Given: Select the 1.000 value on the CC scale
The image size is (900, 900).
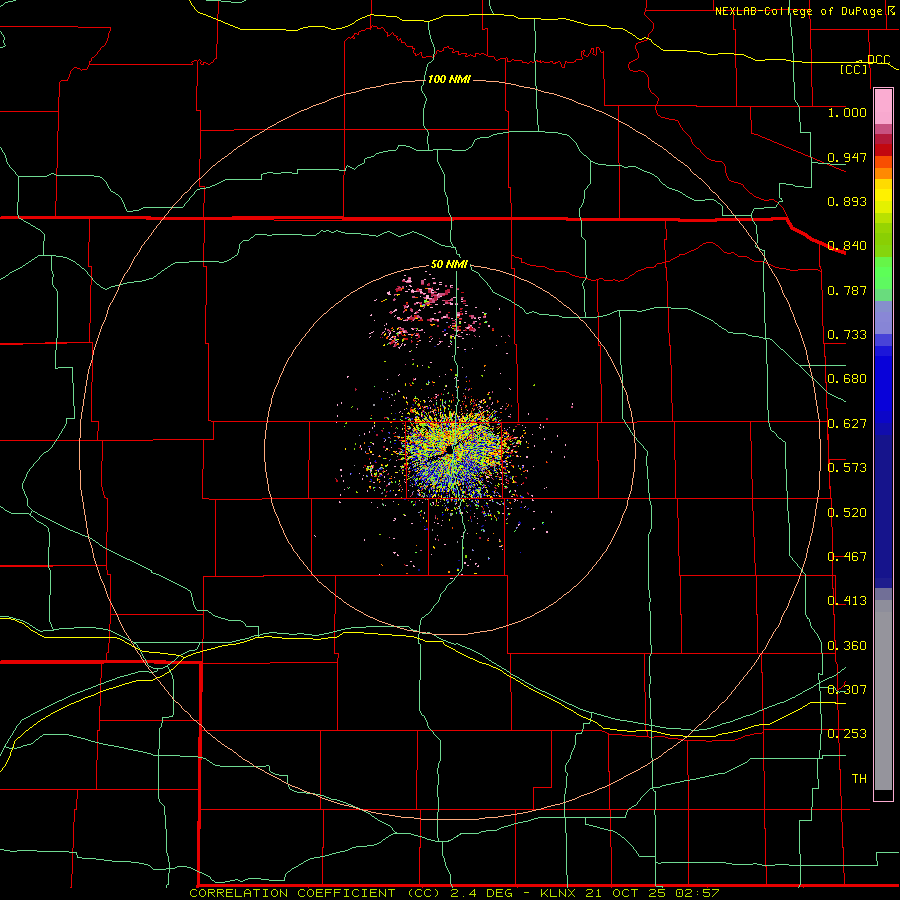Looking at the screenshot, I should [847, 112].
